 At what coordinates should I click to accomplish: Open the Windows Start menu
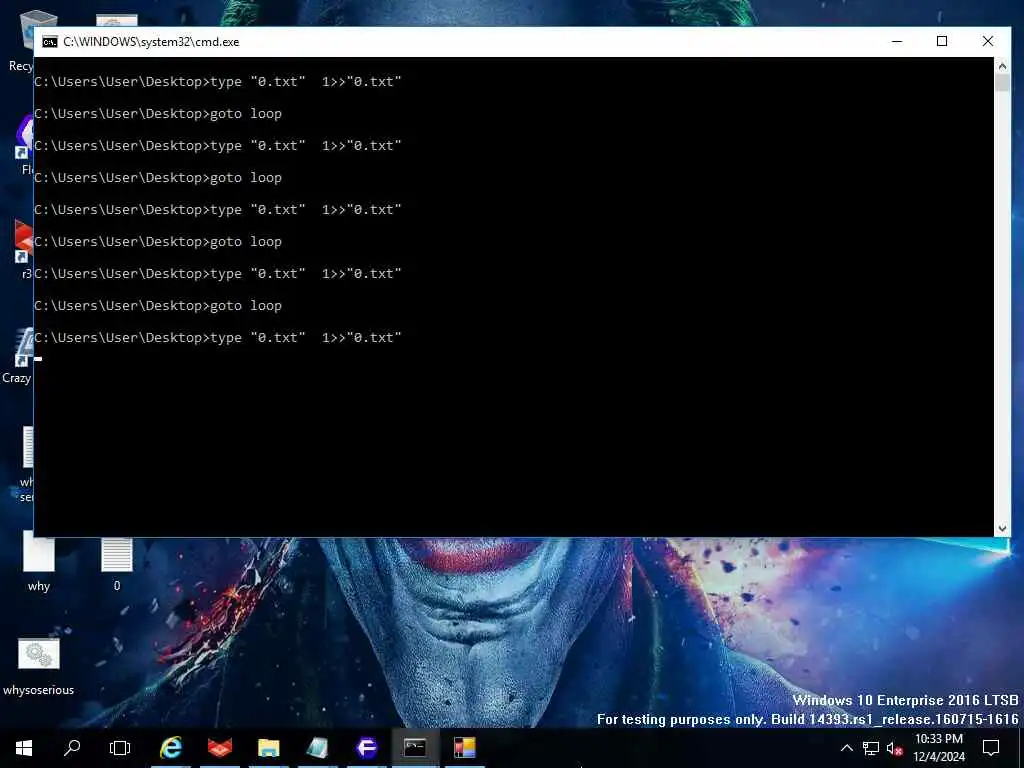[x=24, y=748]
